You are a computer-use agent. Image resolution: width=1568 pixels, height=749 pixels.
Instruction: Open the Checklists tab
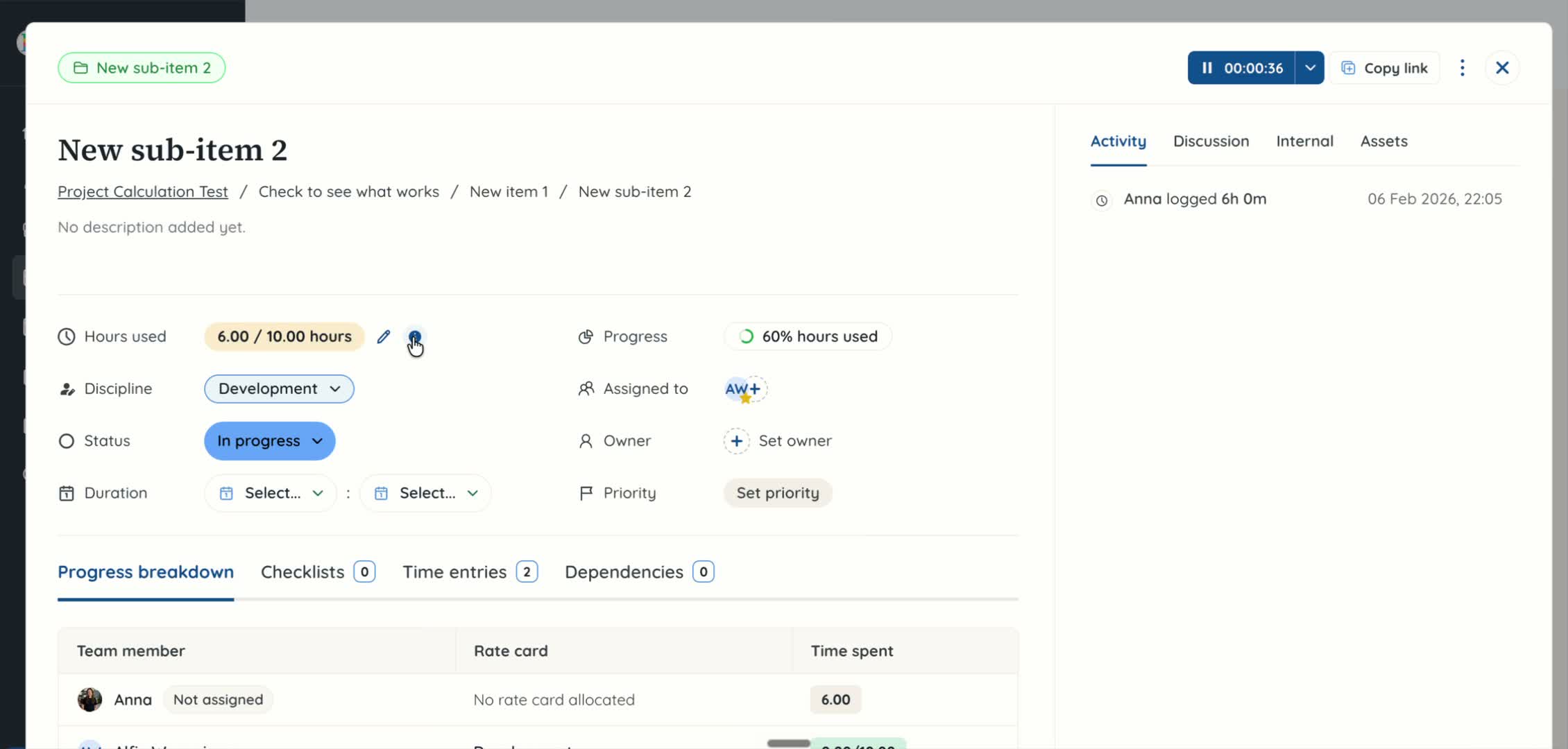(x=318, y=572)
